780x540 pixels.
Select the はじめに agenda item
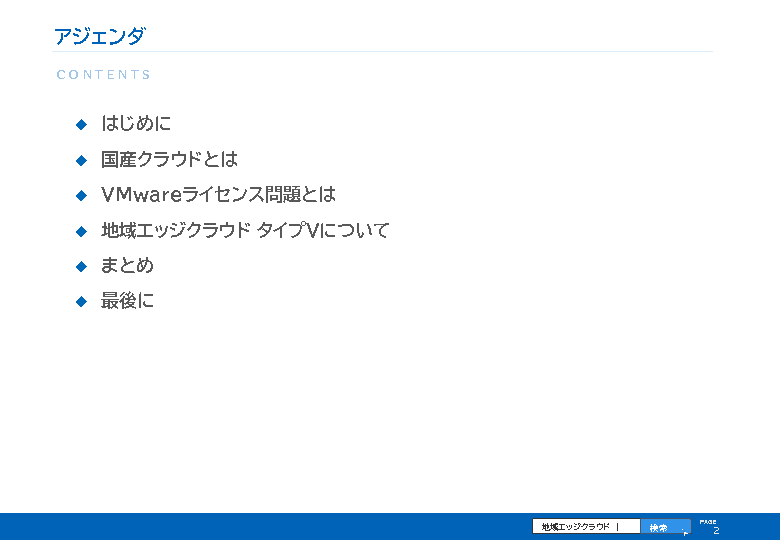136,124
